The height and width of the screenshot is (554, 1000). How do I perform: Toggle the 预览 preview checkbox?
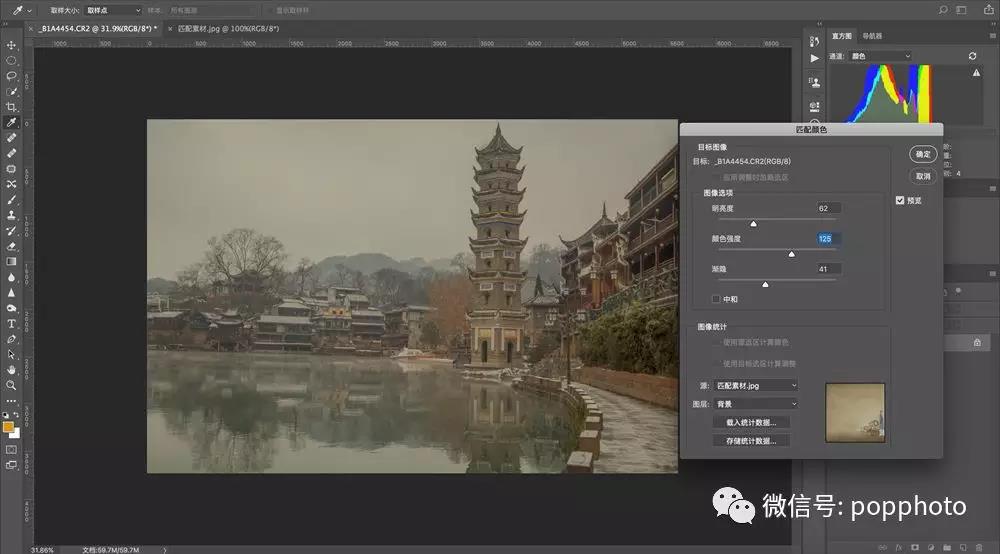900,200
